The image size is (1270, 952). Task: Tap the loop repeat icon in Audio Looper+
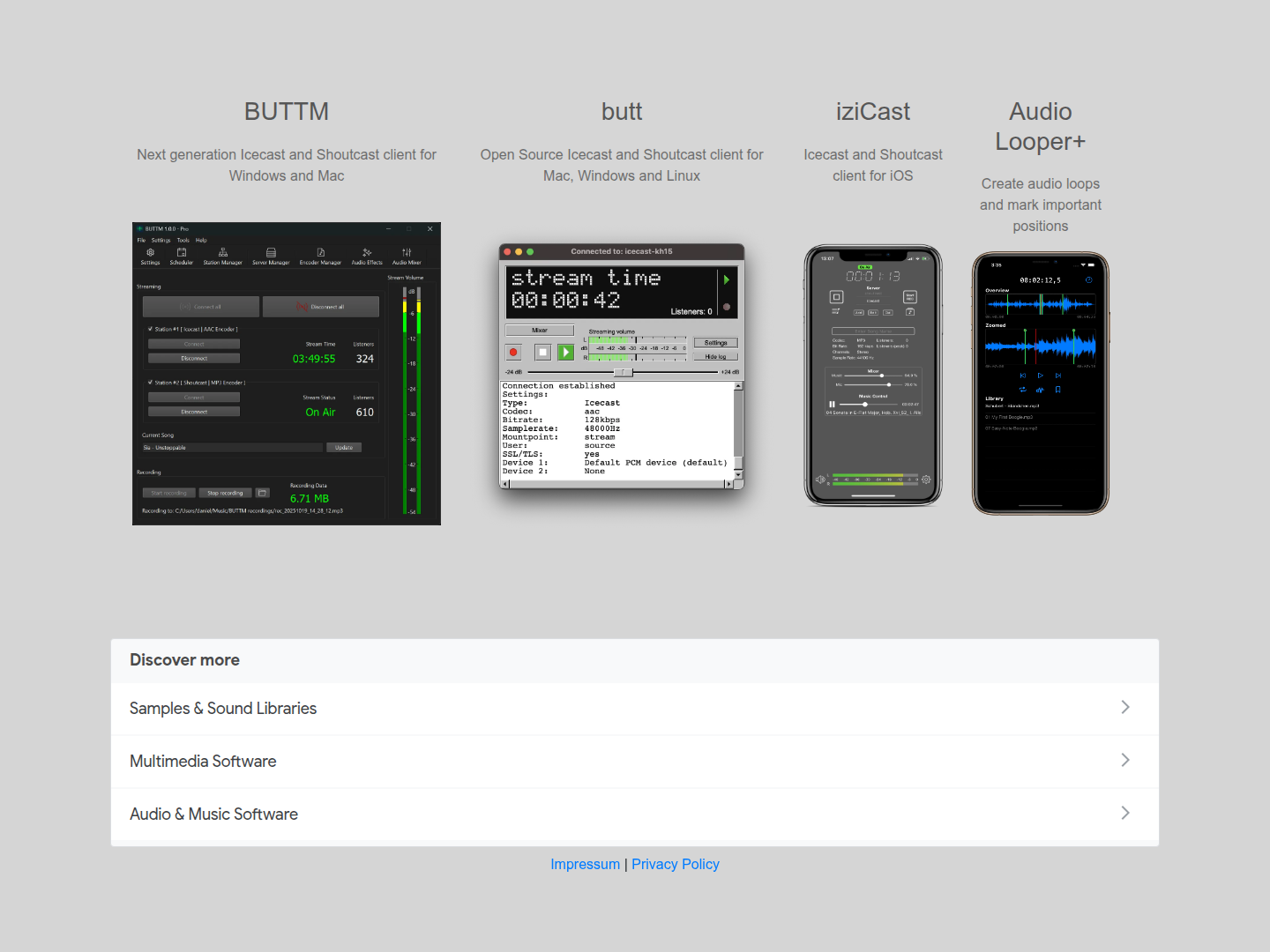point(1023,390)
